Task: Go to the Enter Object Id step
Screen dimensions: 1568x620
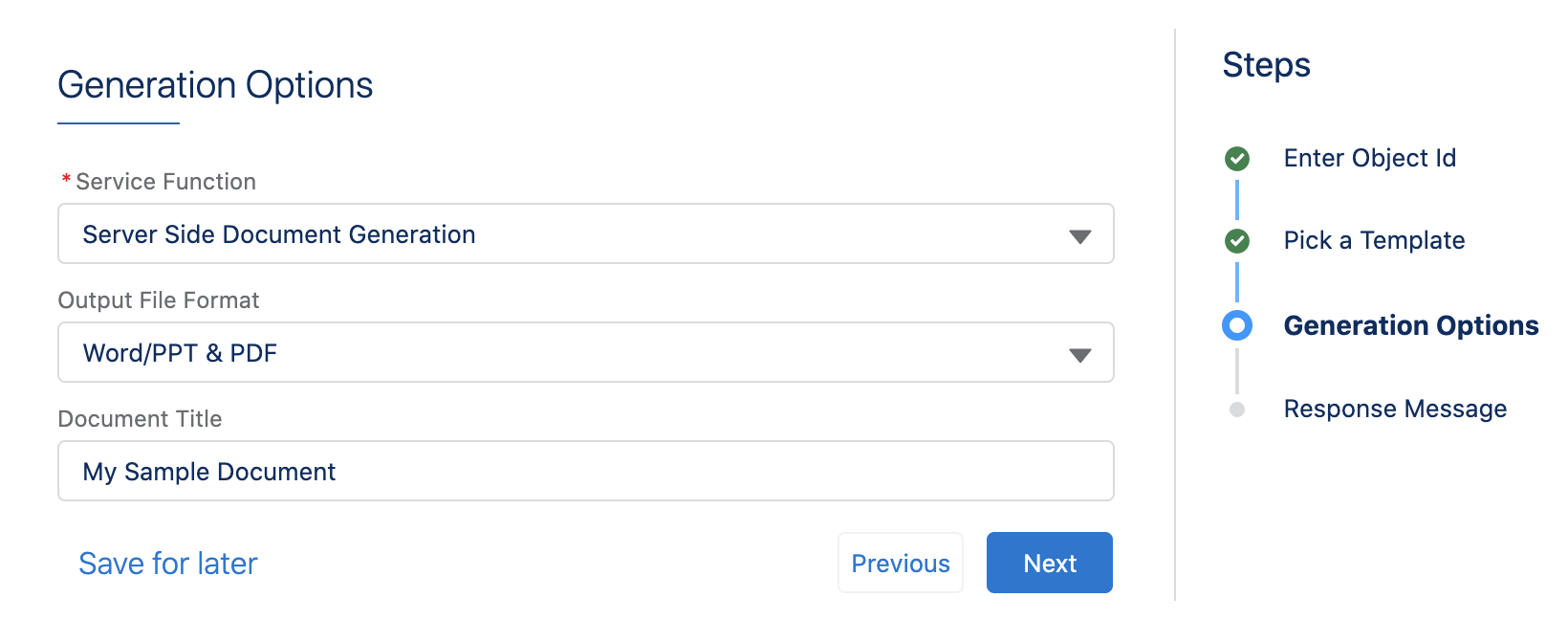Action: [1370, 158]
